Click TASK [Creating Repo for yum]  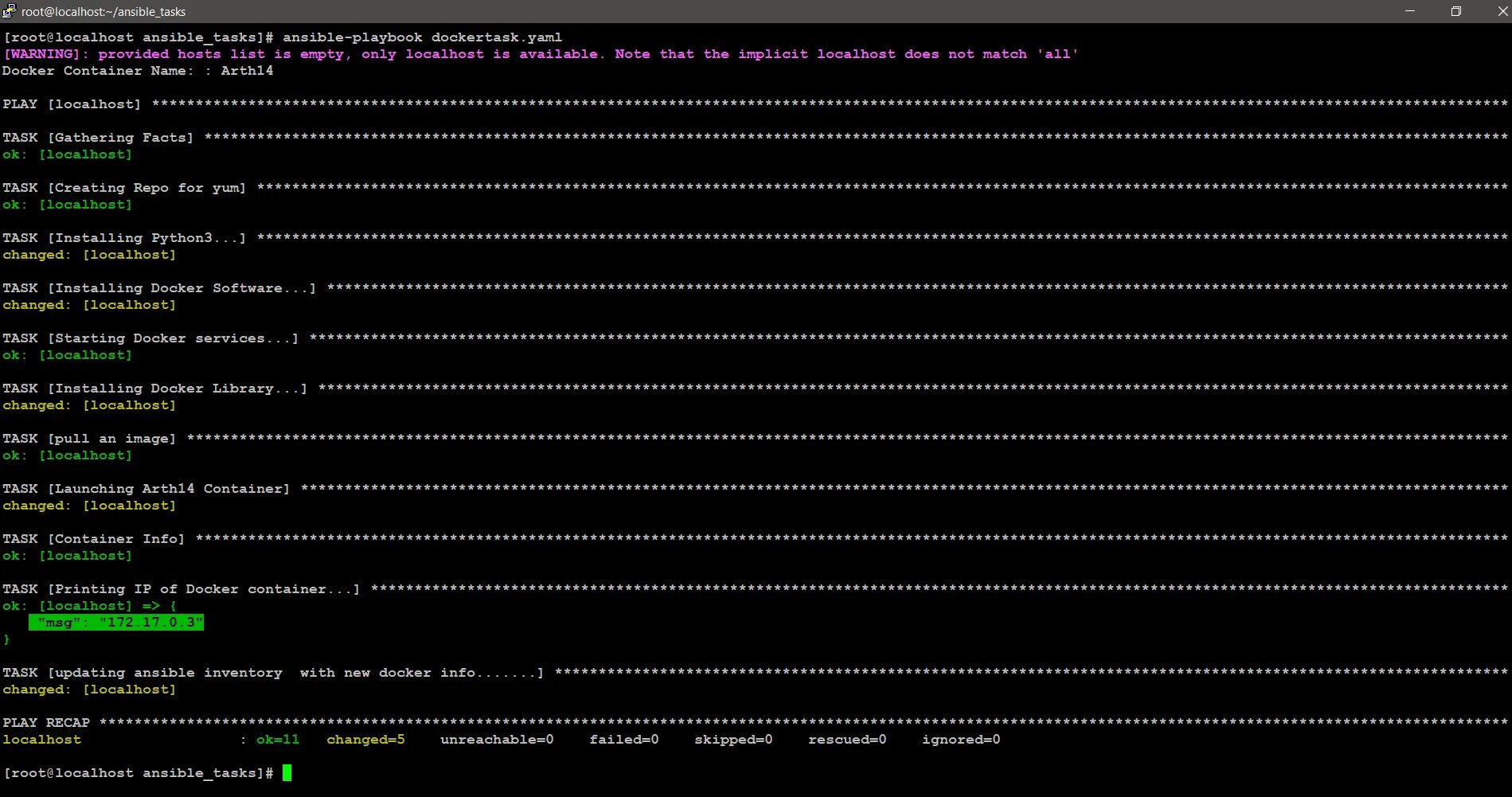(x=124, y=188)
